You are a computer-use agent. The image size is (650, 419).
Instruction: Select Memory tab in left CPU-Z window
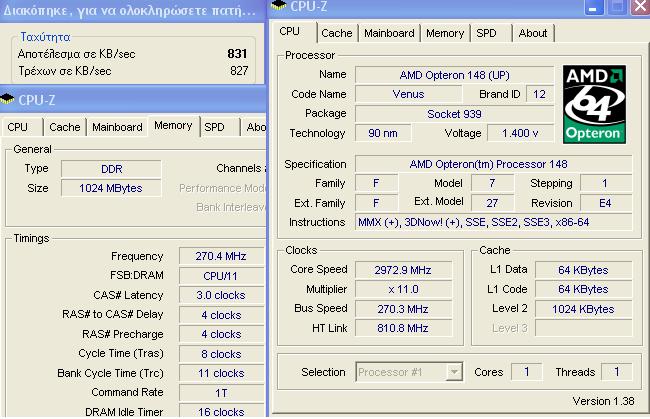pos(173,126)
